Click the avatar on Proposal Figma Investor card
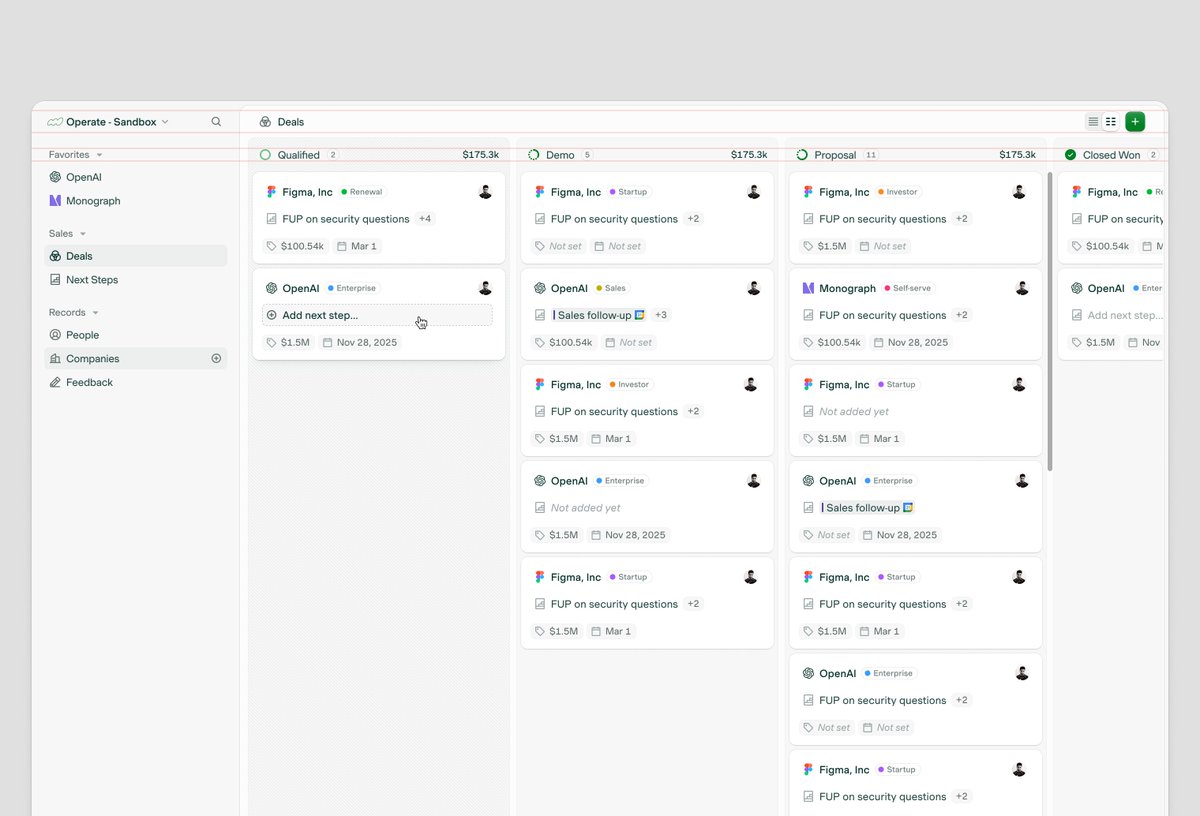Viewport: 1200px width, 816px height. coord(1019,192)
